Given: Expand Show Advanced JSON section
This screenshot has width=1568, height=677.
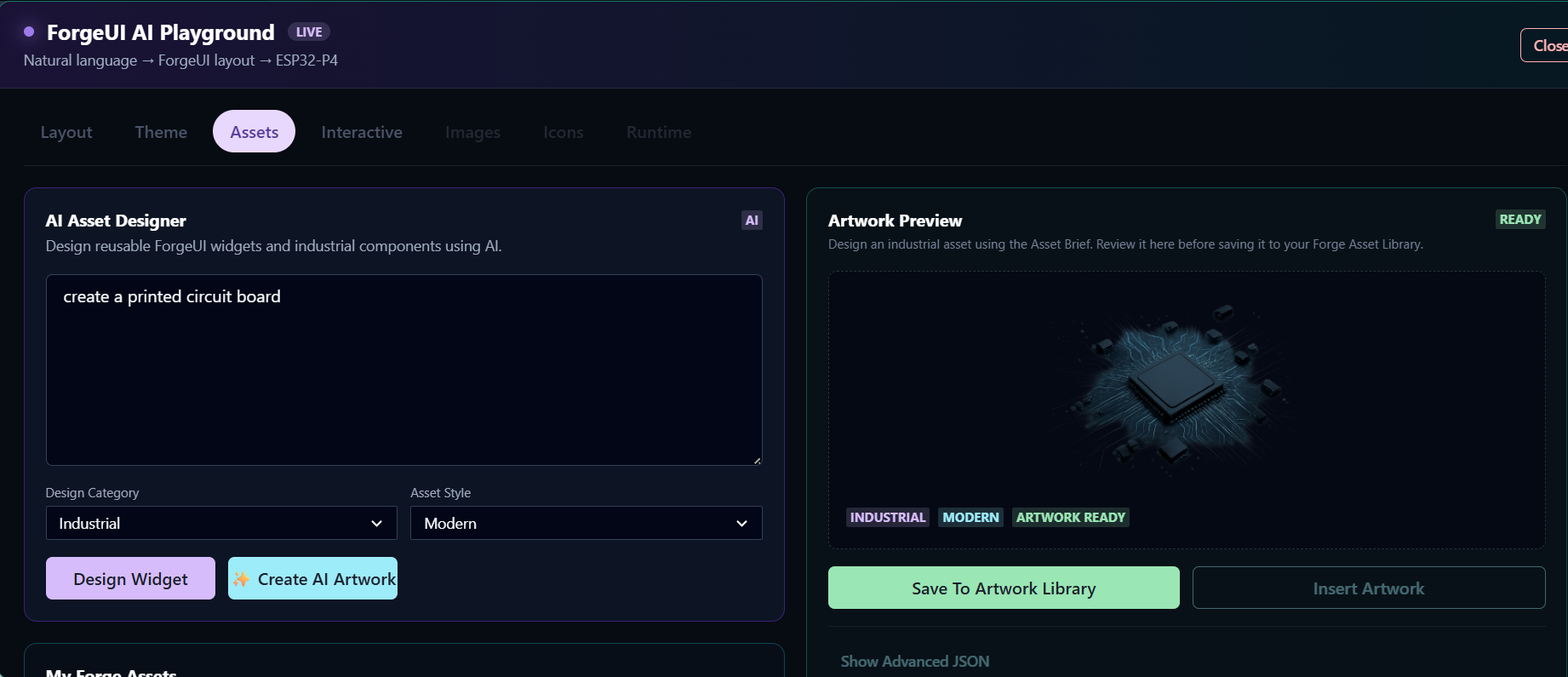Looking at the screenshot, I should tap(915, 662).
